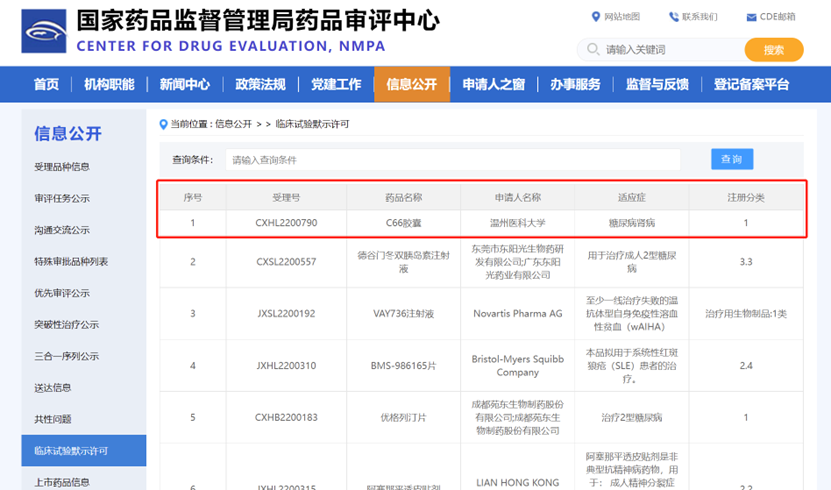
Task: Select 临床试验默示许可 in sidebar
Action: point(84,451)
